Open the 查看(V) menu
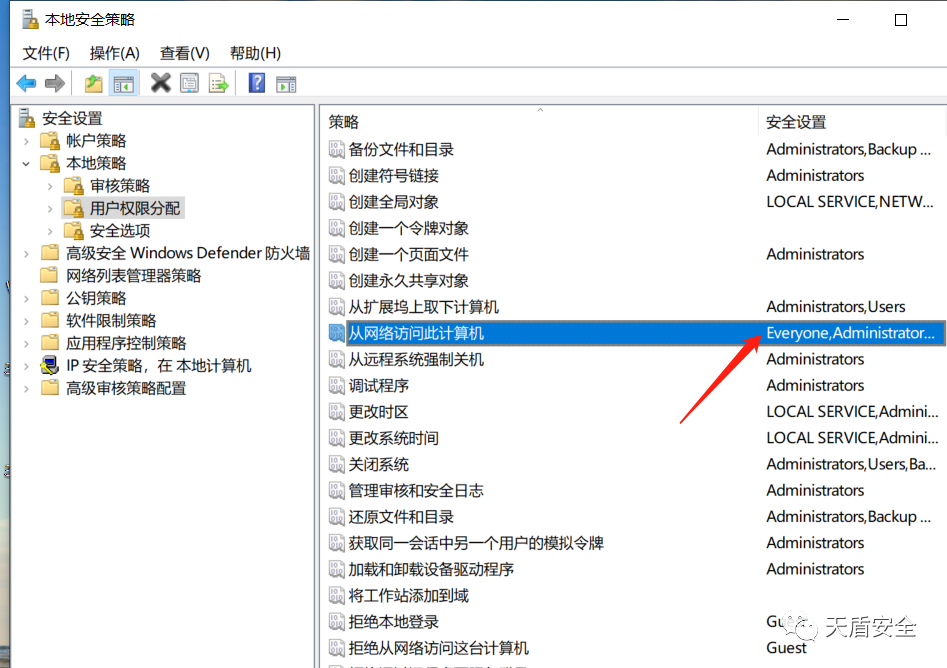947x668 pixels. tap(184, 53)
